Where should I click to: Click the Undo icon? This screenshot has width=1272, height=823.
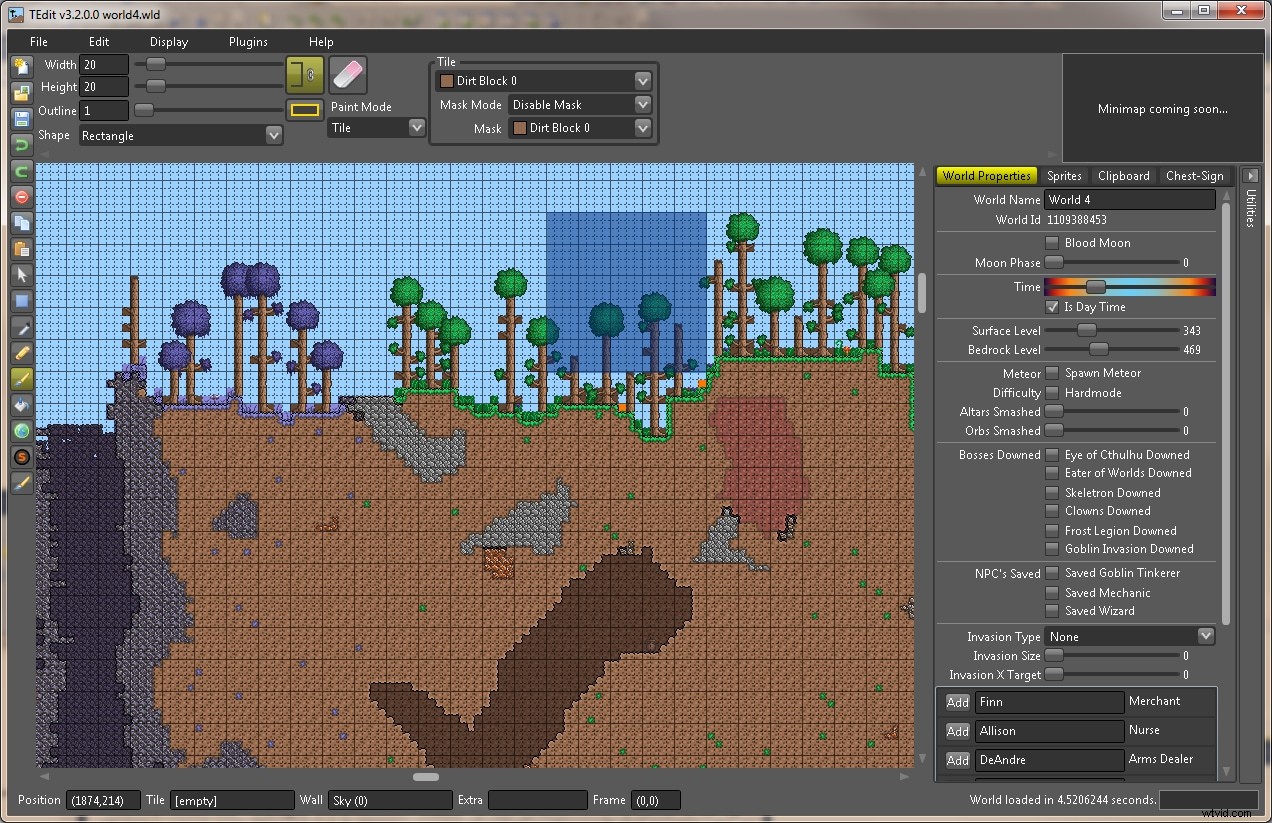tap(21, 143)
